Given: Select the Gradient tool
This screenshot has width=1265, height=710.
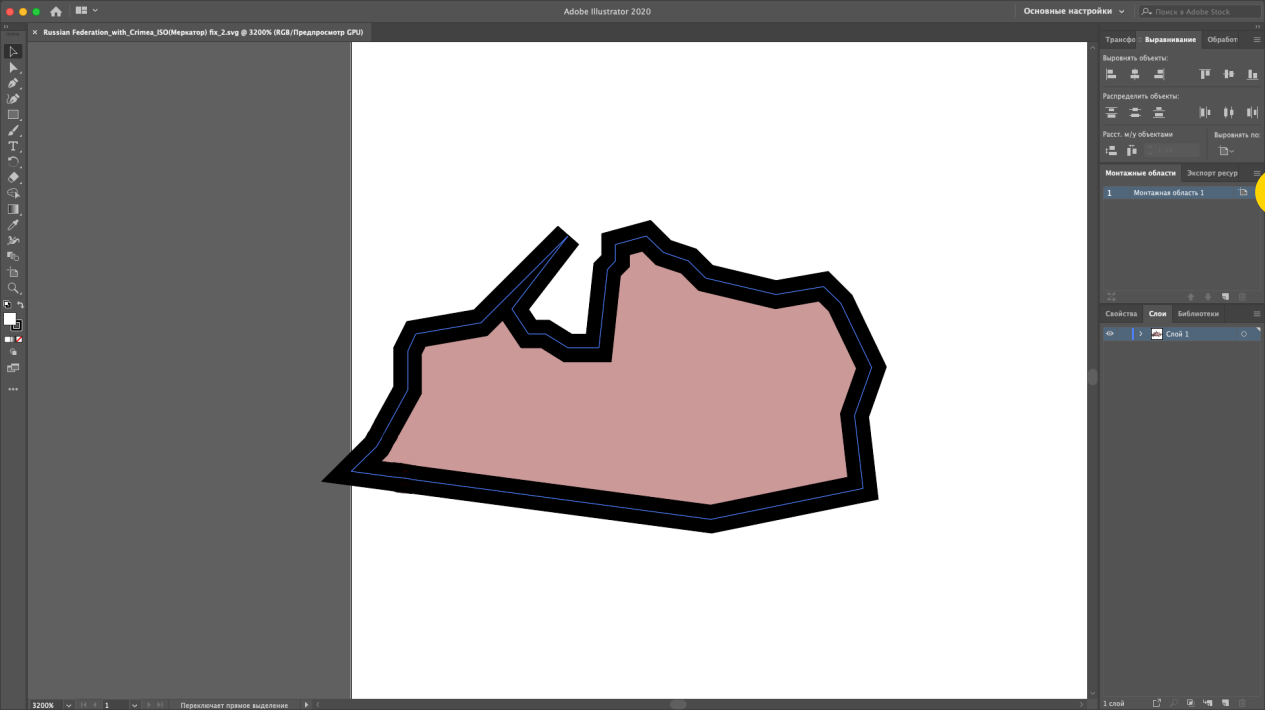Looking at the screenshot, I should (13, 209).
